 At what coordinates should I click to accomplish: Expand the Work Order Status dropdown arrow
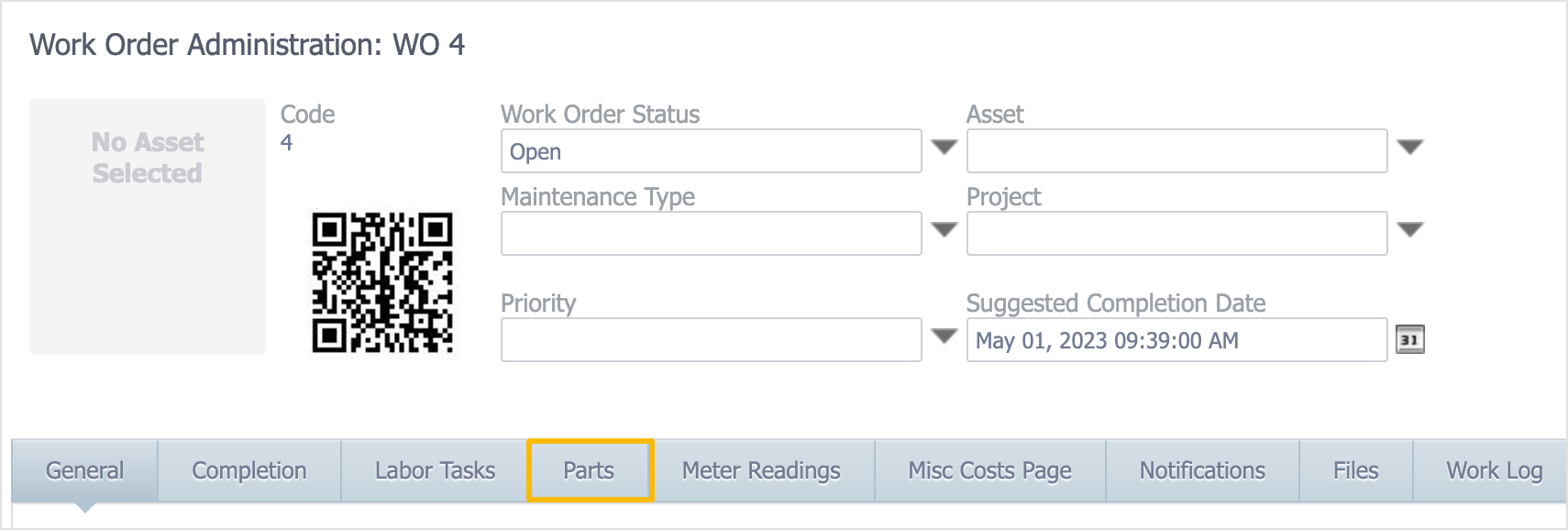[x=944, y=147]
